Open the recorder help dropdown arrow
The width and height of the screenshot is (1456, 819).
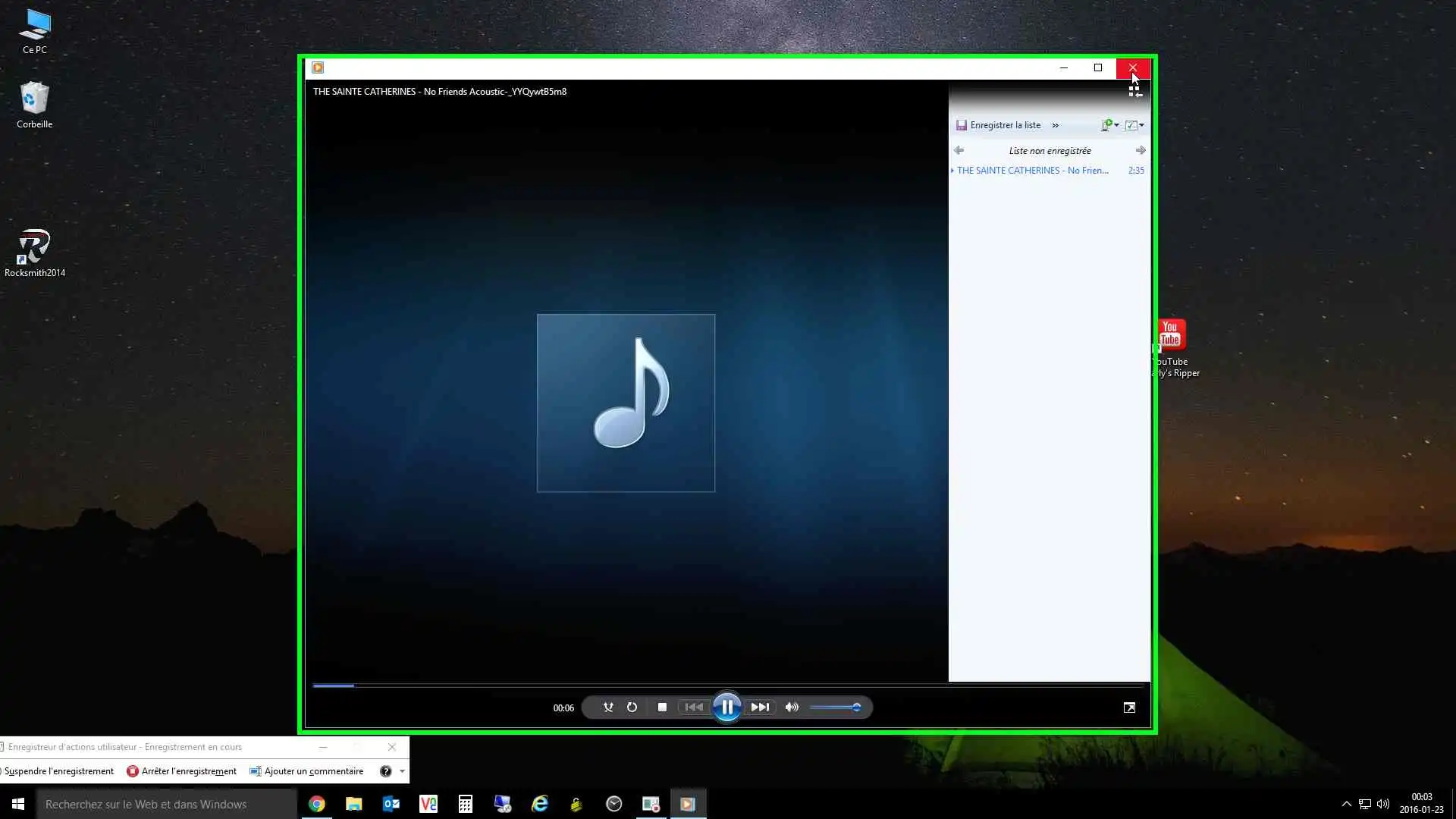[x=402, y=771]
